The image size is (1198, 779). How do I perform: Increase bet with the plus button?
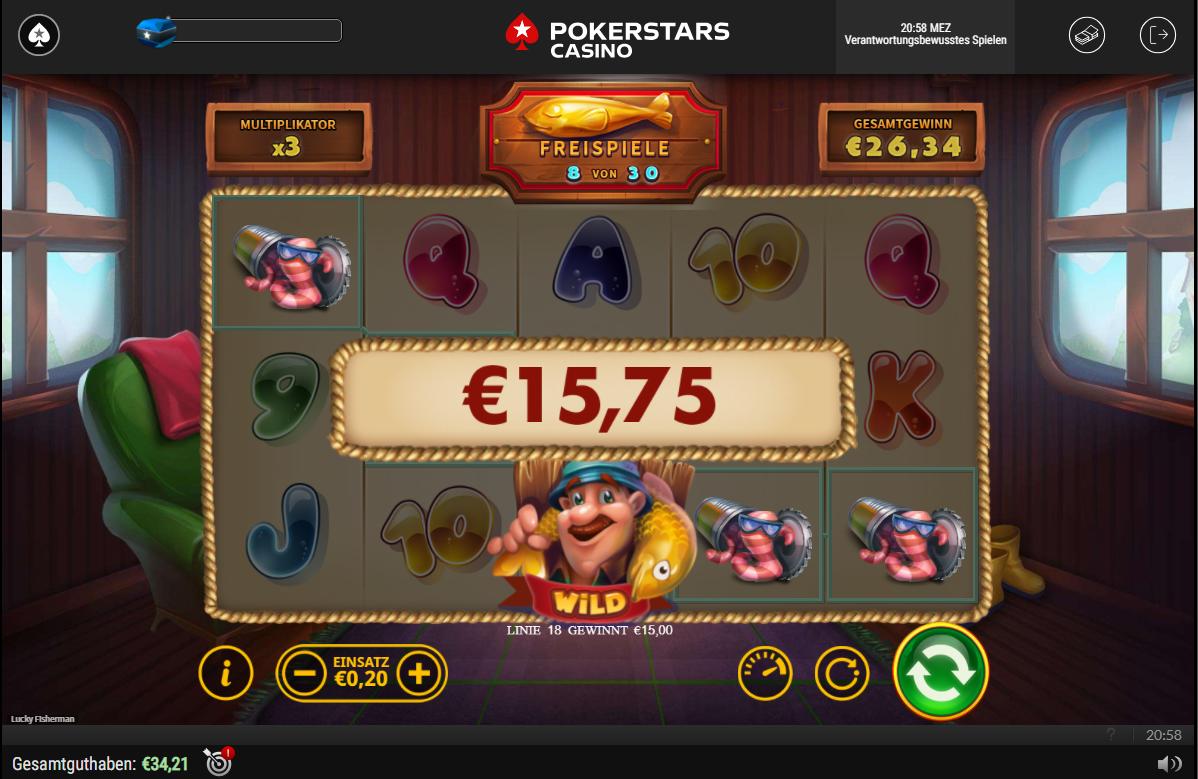point(419,673)
